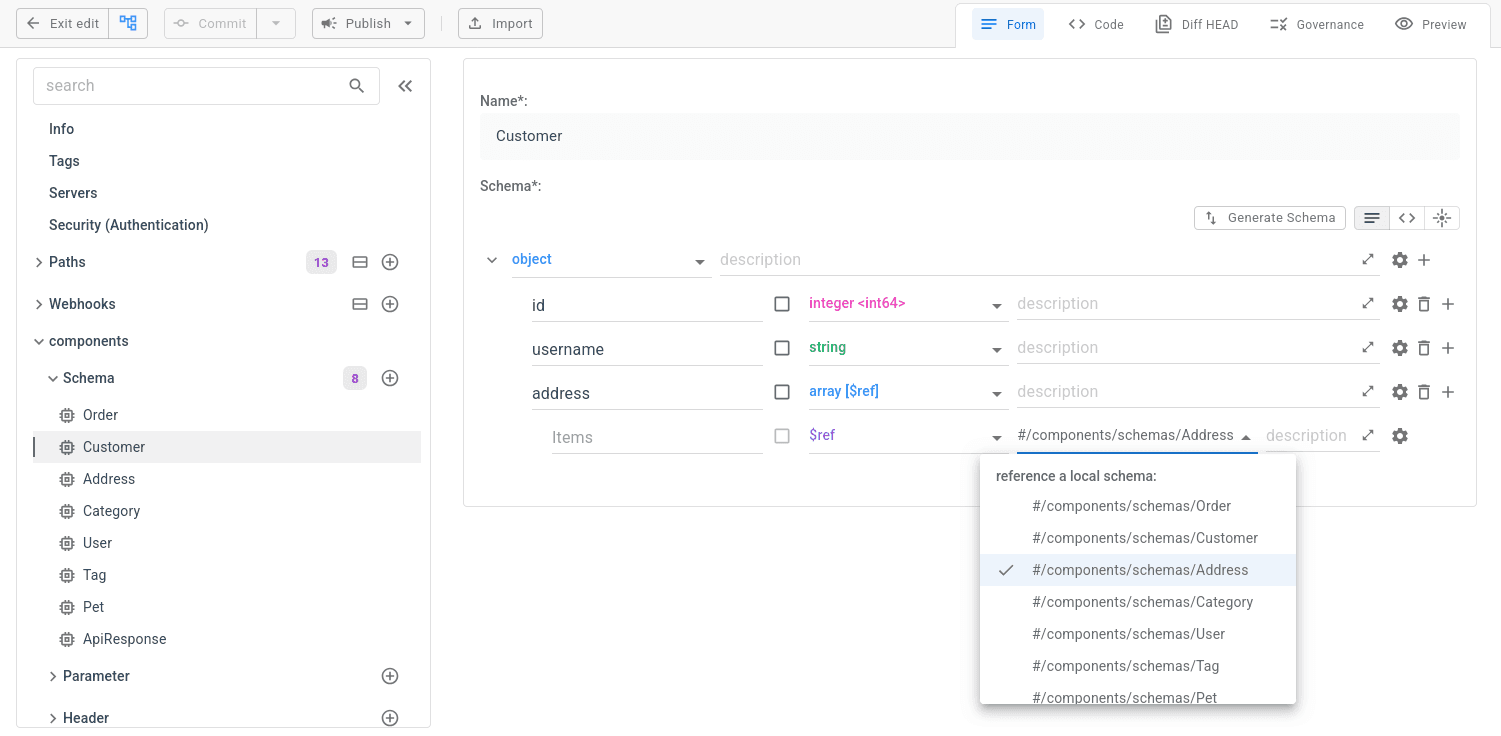Add a new webhook with plus icon
1501x736 pixels.
(x=391, y=304)
